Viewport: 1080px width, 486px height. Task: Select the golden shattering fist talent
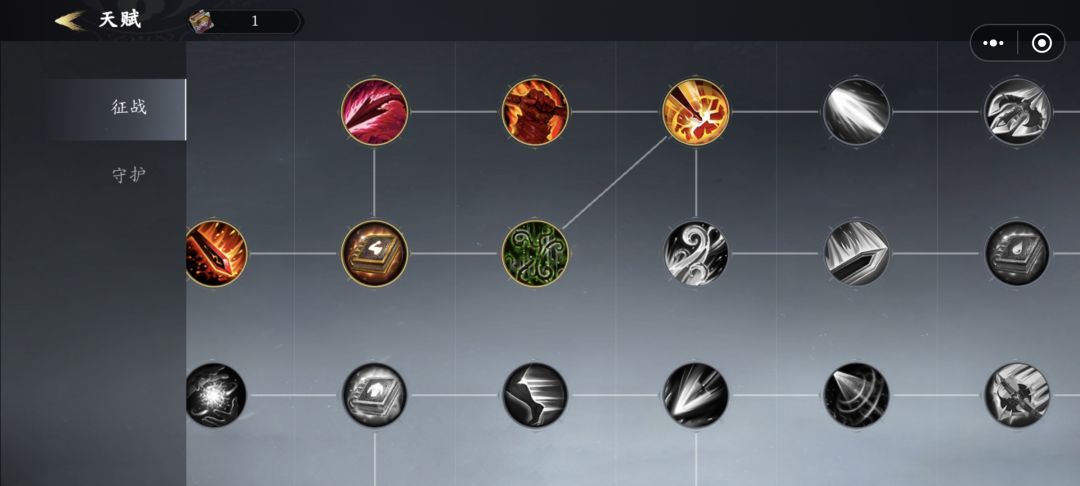[696, 112]
